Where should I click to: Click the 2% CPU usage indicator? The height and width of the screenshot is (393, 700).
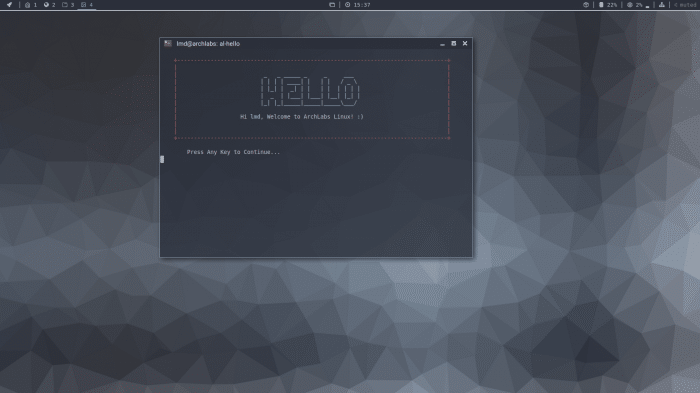tap(638, 4)
